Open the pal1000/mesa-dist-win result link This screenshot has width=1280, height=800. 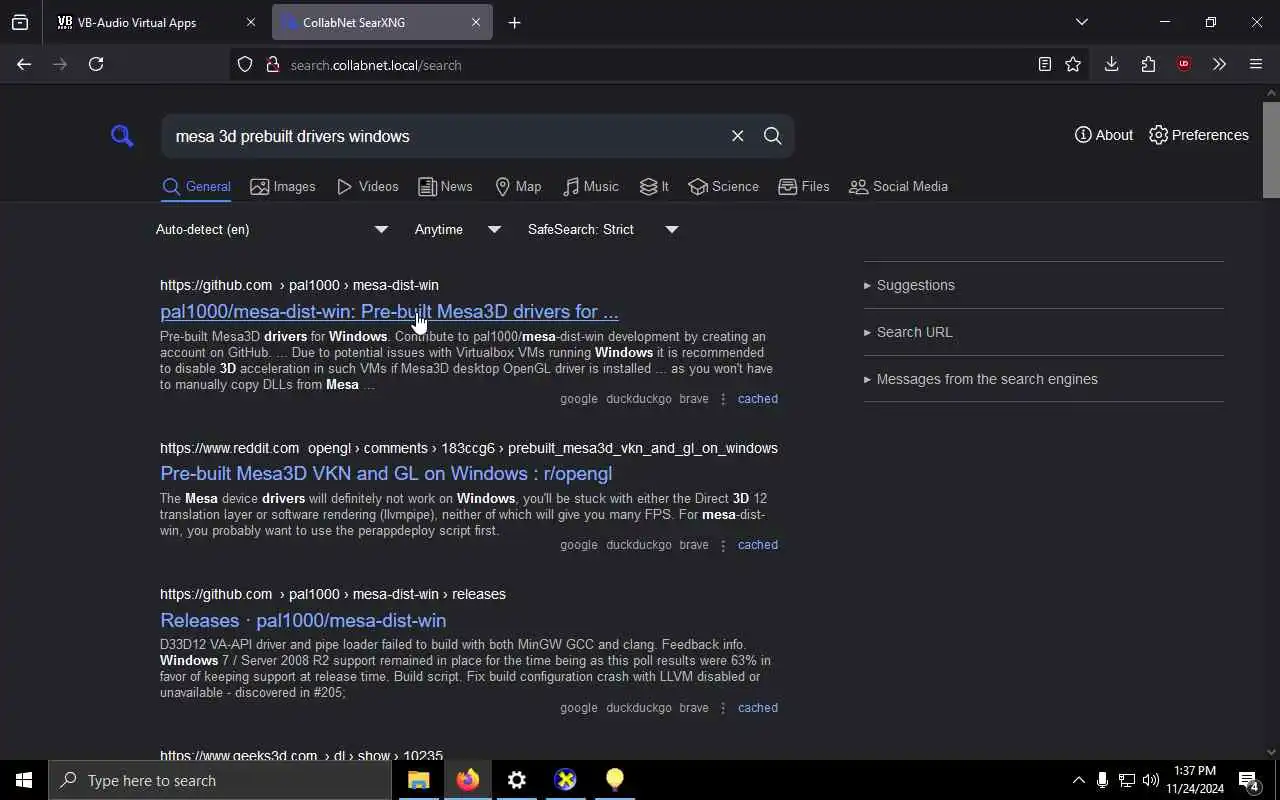pyautogui.click(x=389, y=311)
